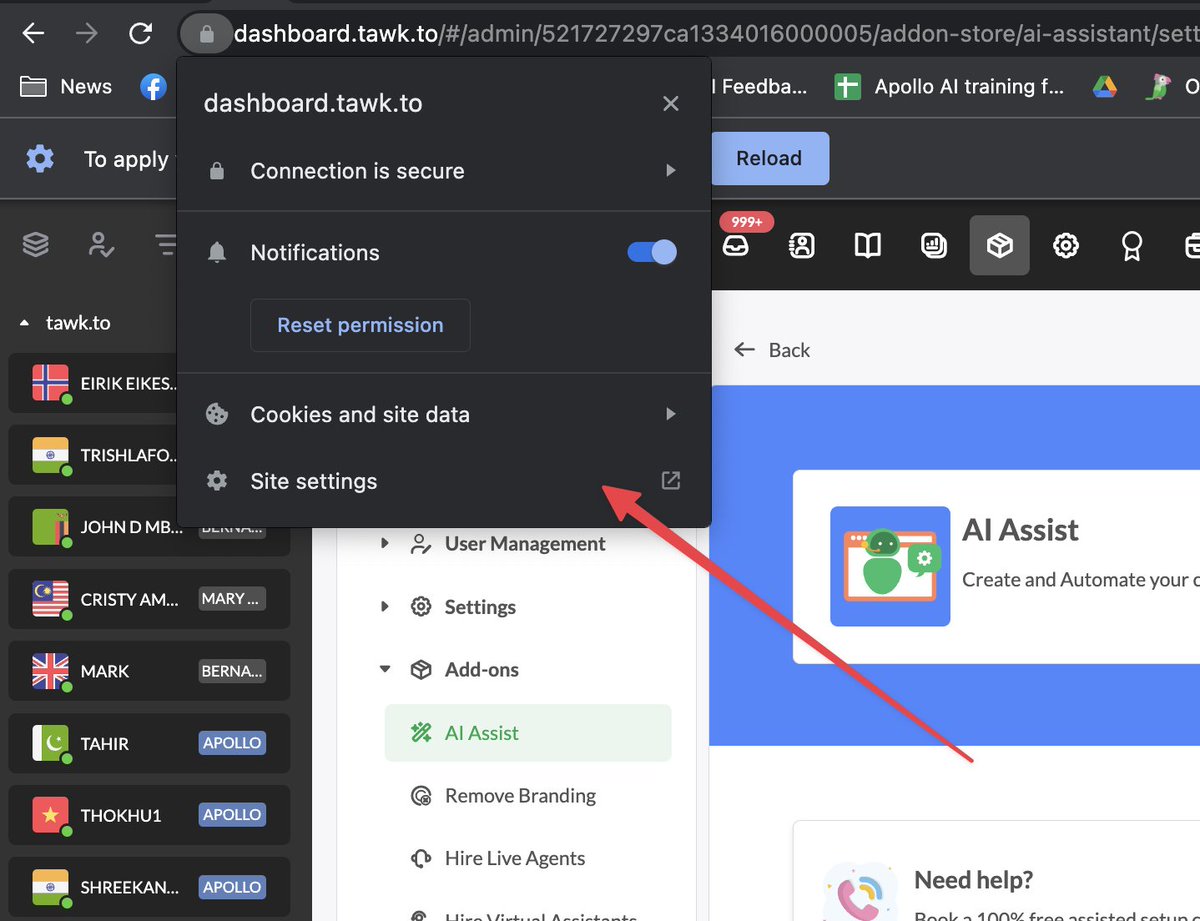Select visitor TAHIR
Image resolution: width=1200 pixels, height=921 pixels.
(x=150, y=743)
